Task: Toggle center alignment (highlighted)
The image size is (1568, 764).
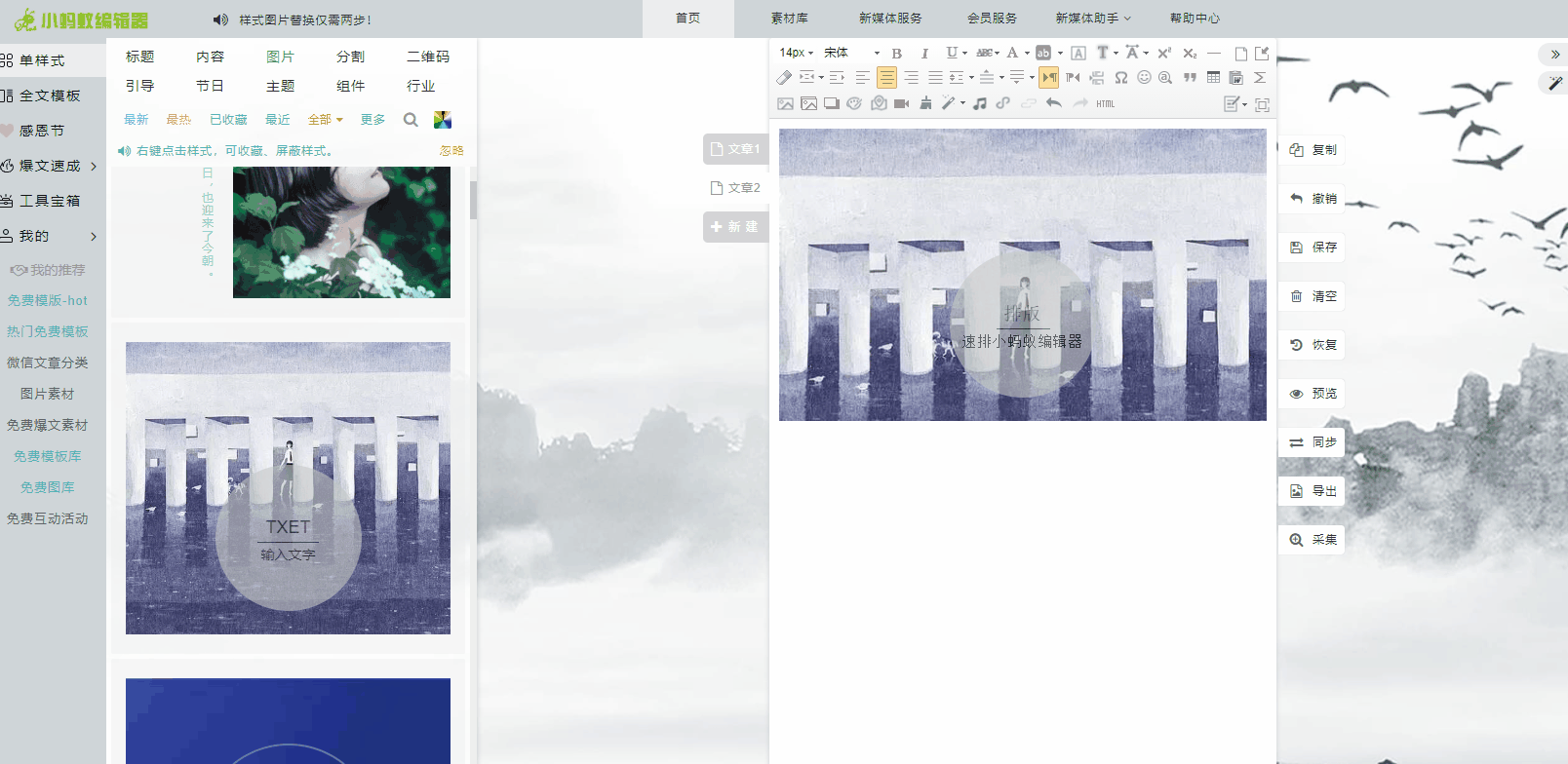Action: coord(886,77)
